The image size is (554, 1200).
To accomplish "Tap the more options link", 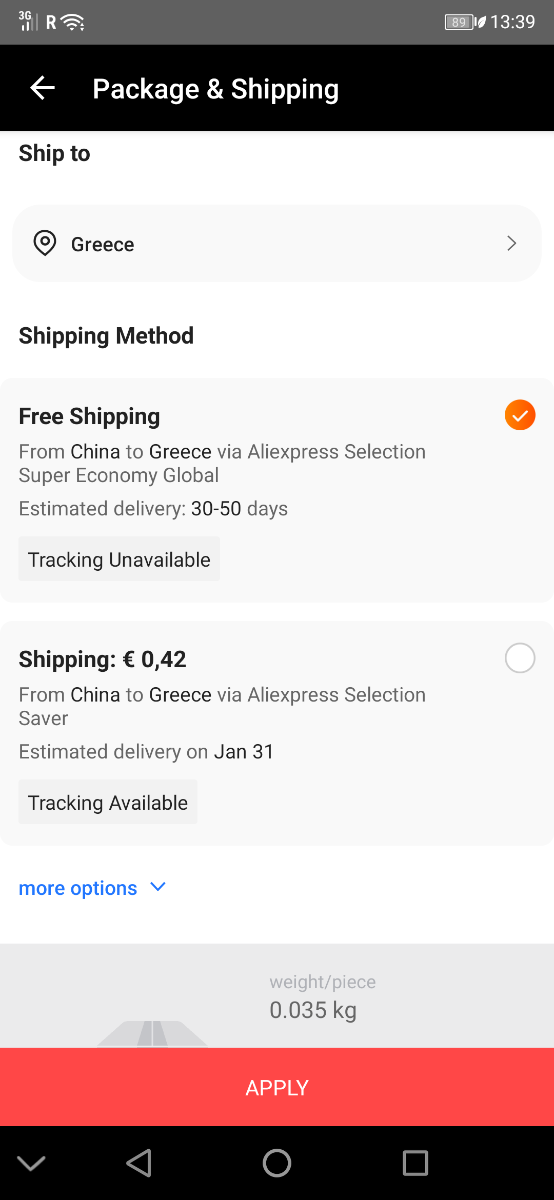I will [x=78, y=888].
